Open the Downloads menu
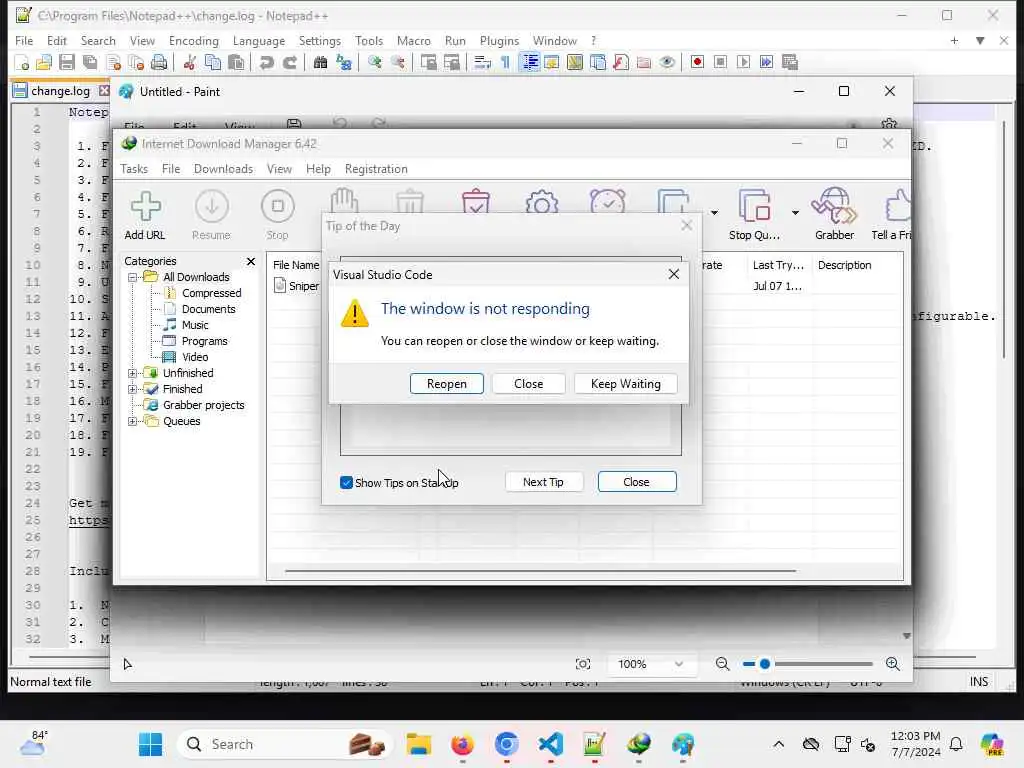The width and height of the screenshot is (1024, 768). (223, 169)
